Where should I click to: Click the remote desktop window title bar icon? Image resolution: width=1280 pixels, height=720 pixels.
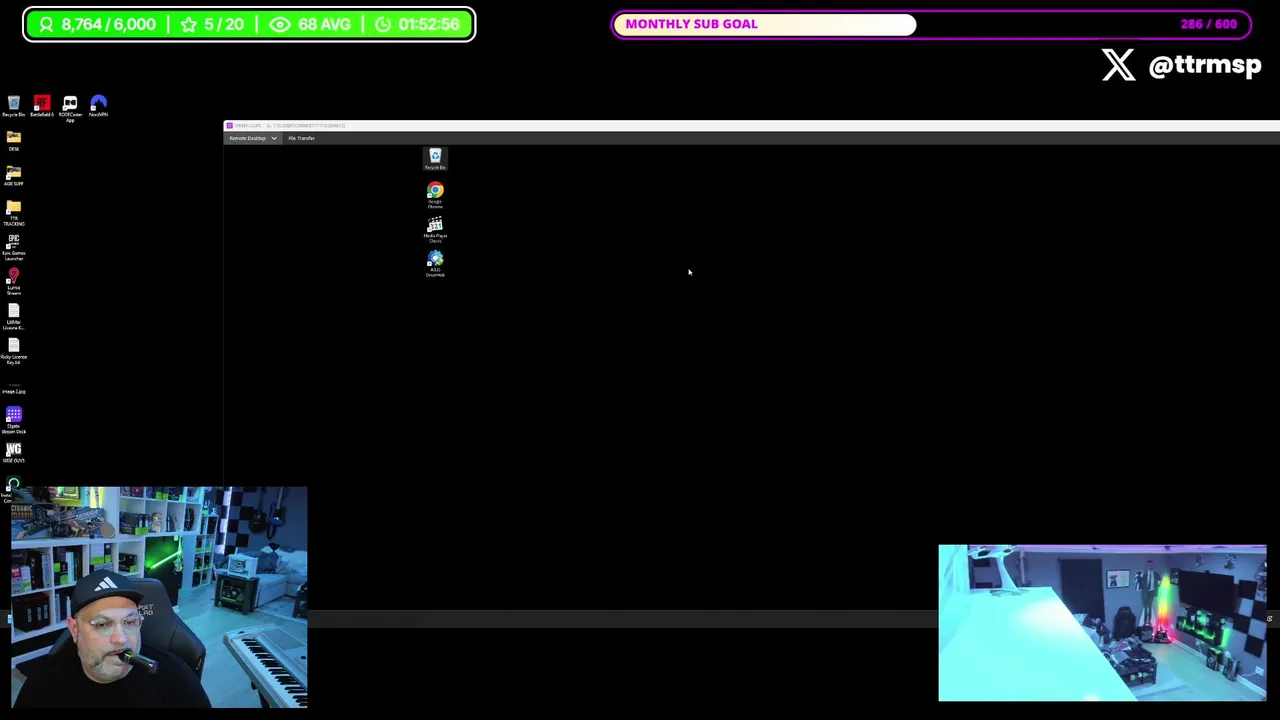pyautogui.click(x=229, y=126)
